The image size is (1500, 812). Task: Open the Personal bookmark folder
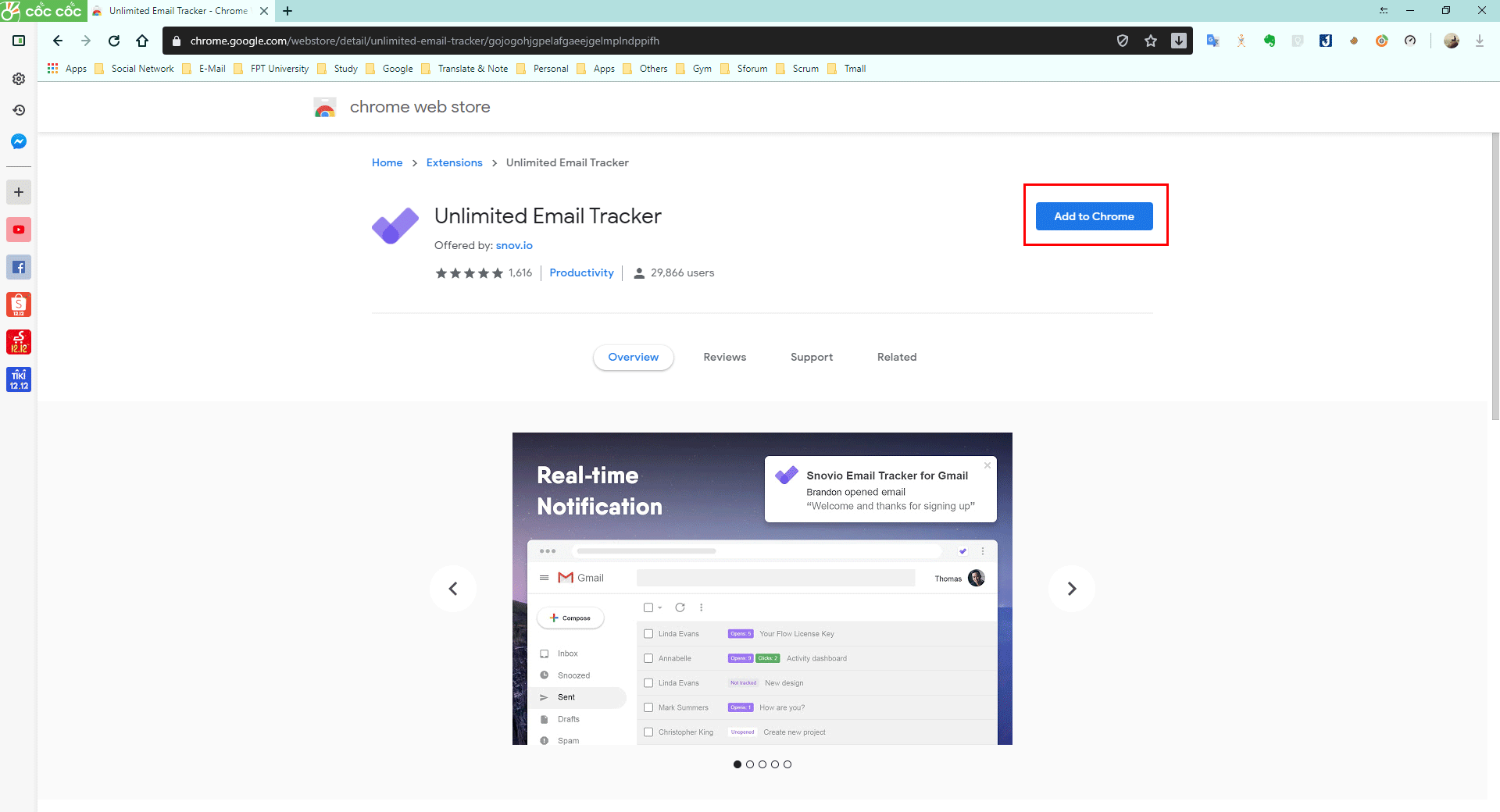(542, 69)
